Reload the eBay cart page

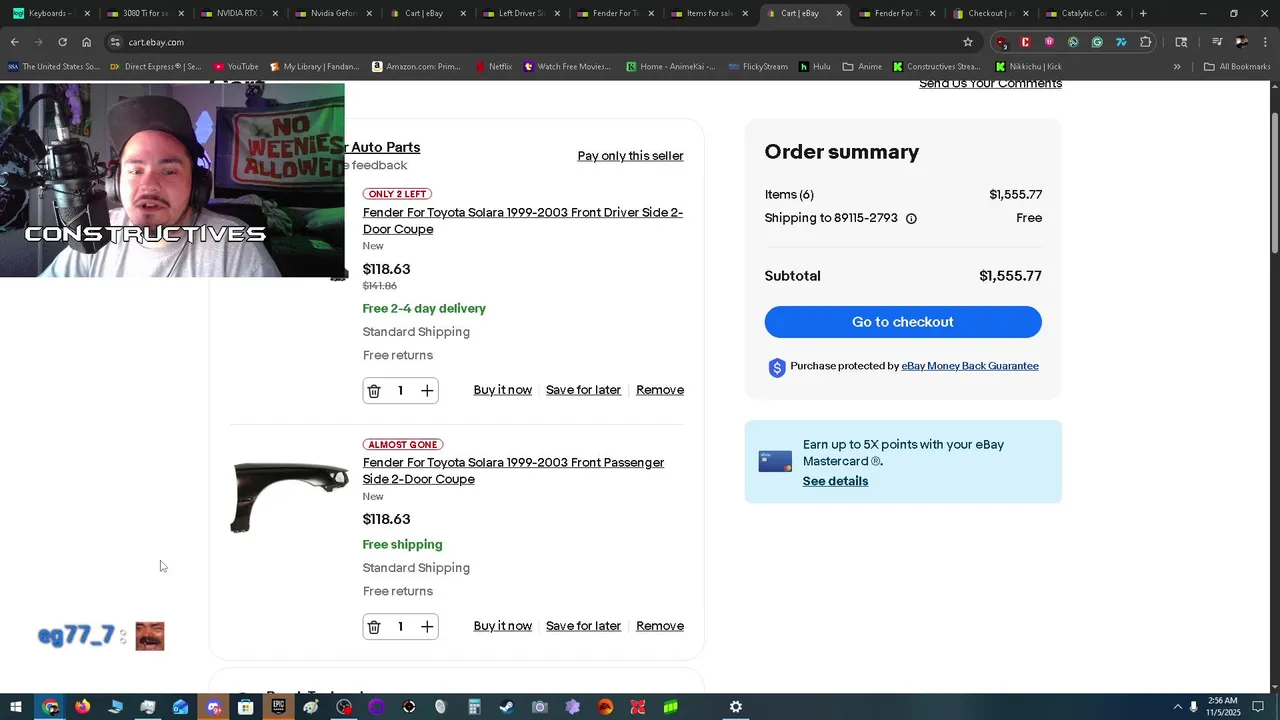[x=62, y=42]
